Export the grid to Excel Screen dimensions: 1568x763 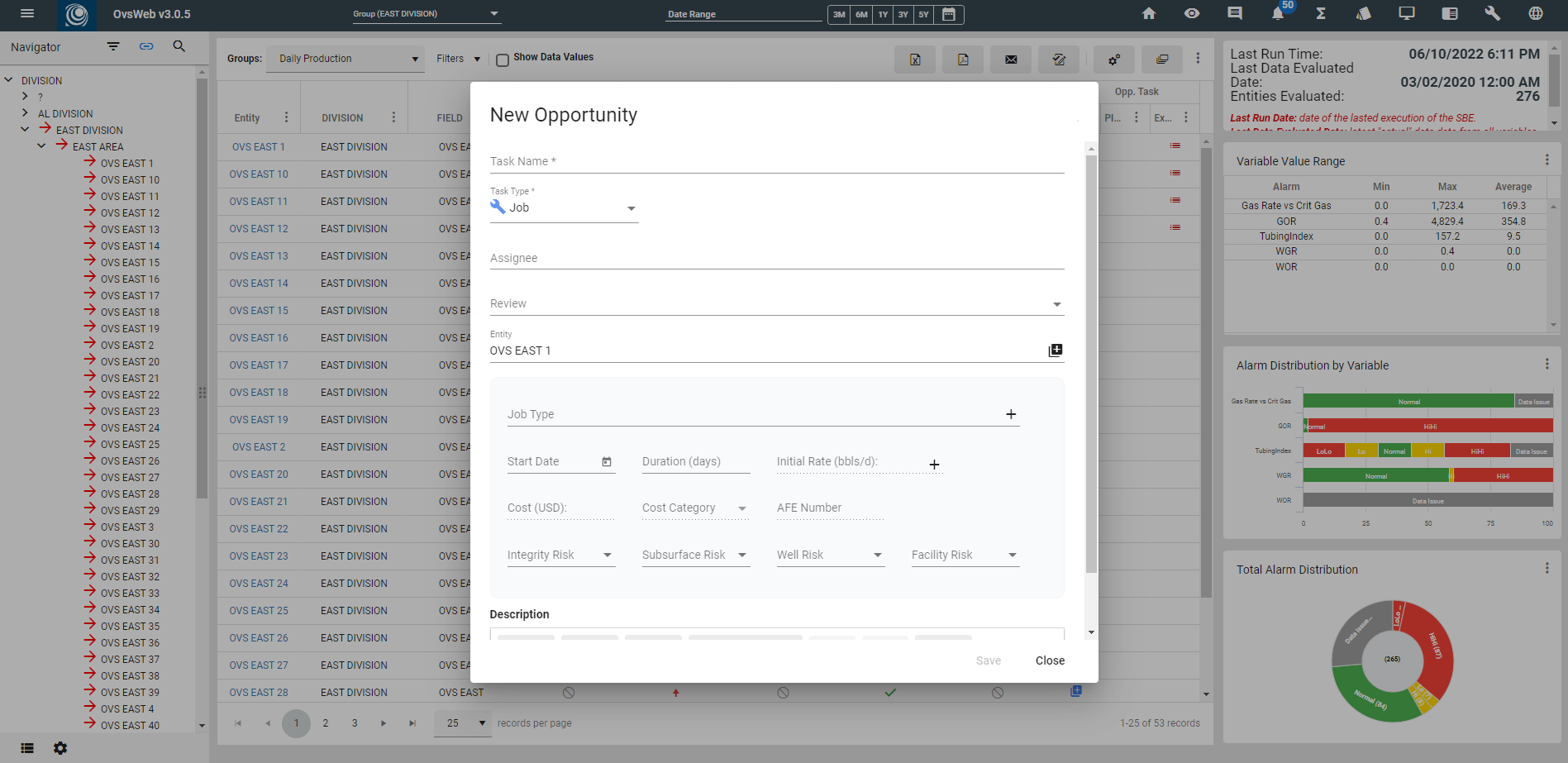[x=914, y=59]
